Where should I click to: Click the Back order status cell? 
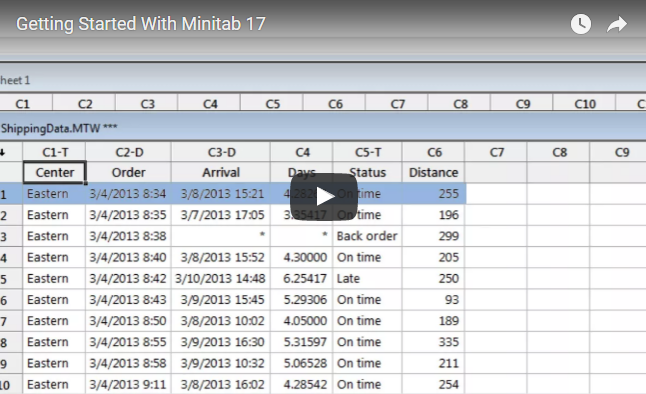tap(367, 236)
